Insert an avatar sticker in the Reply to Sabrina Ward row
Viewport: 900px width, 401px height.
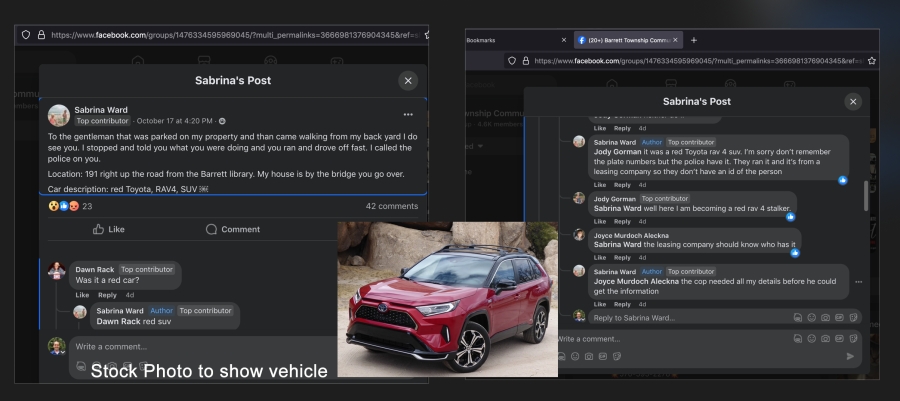[798, 318]
